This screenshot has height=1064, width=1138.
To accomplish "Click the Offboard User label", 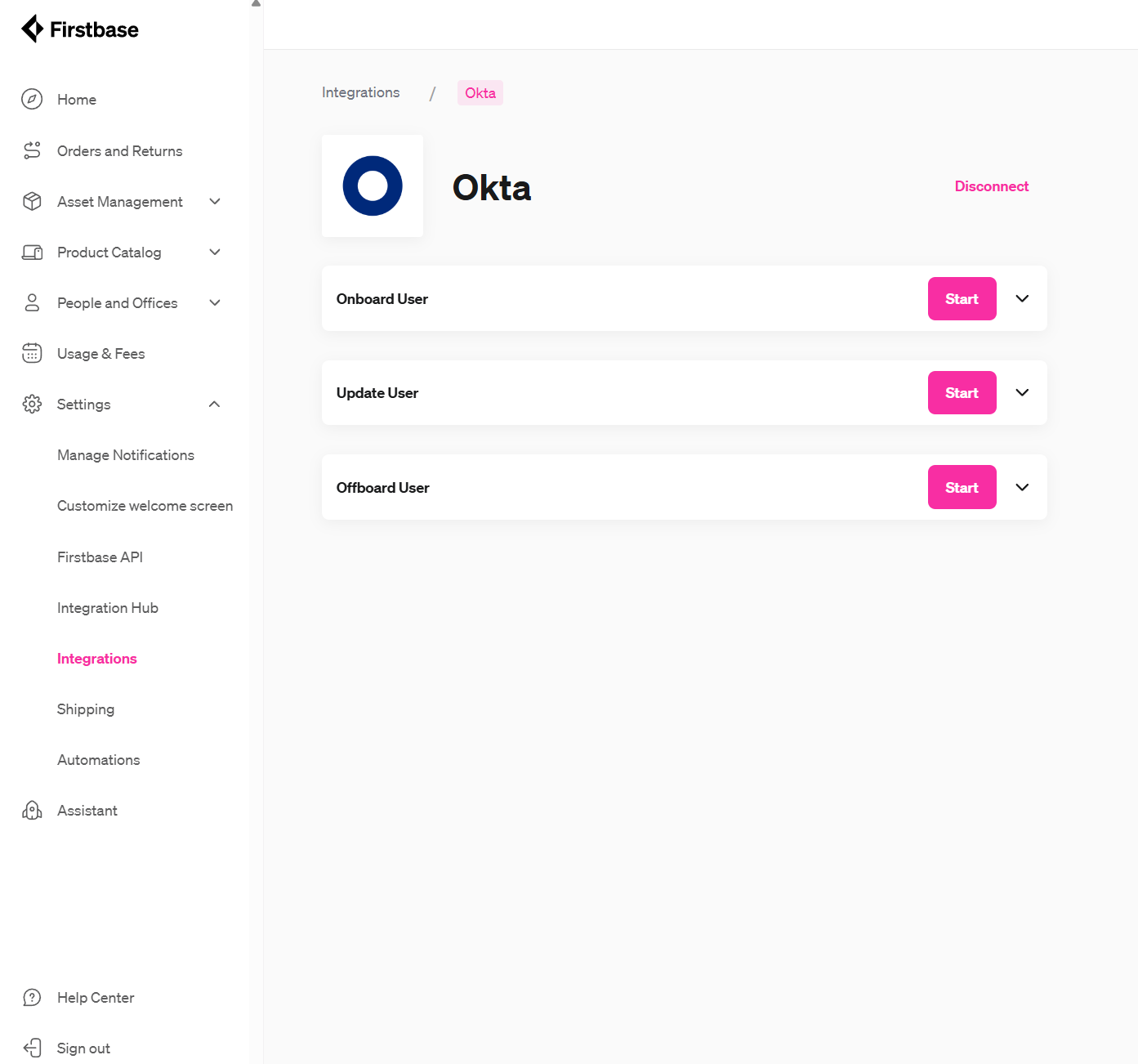I will click(x=383, y=488).
